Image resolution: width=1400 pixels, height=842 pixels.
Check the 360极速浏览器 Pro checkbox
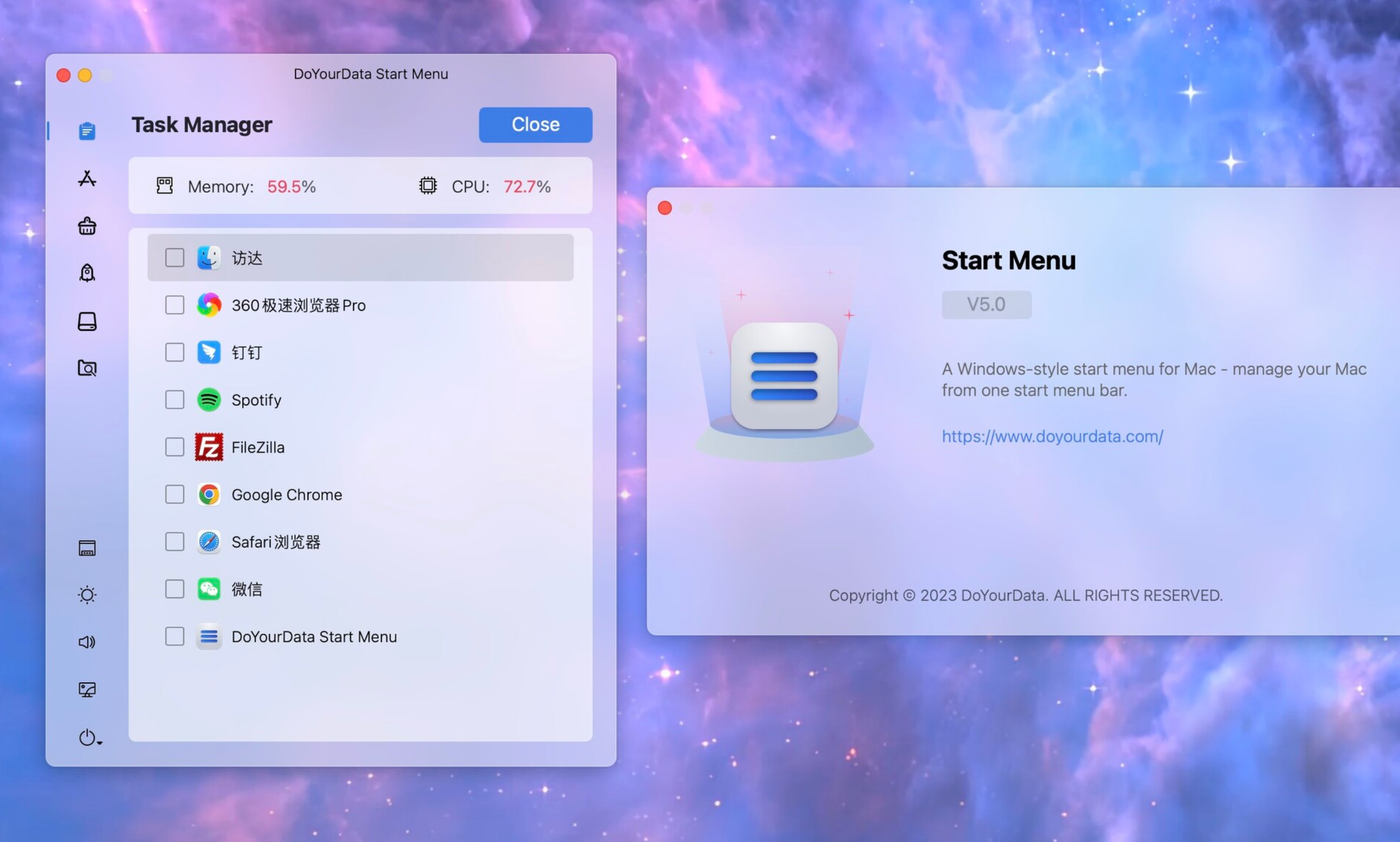pyautogui.click(x=175, y=305)
